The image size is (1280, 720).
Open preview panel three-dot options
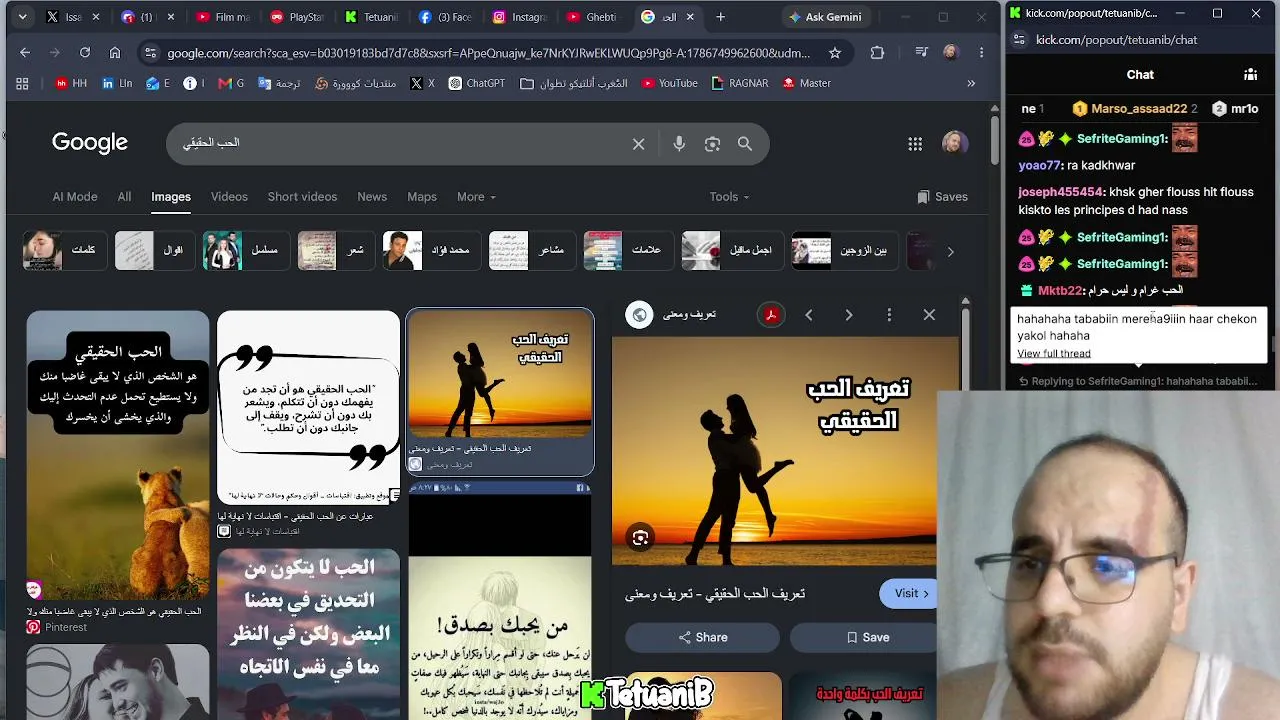pyautogui.click(x=889, y=315)
